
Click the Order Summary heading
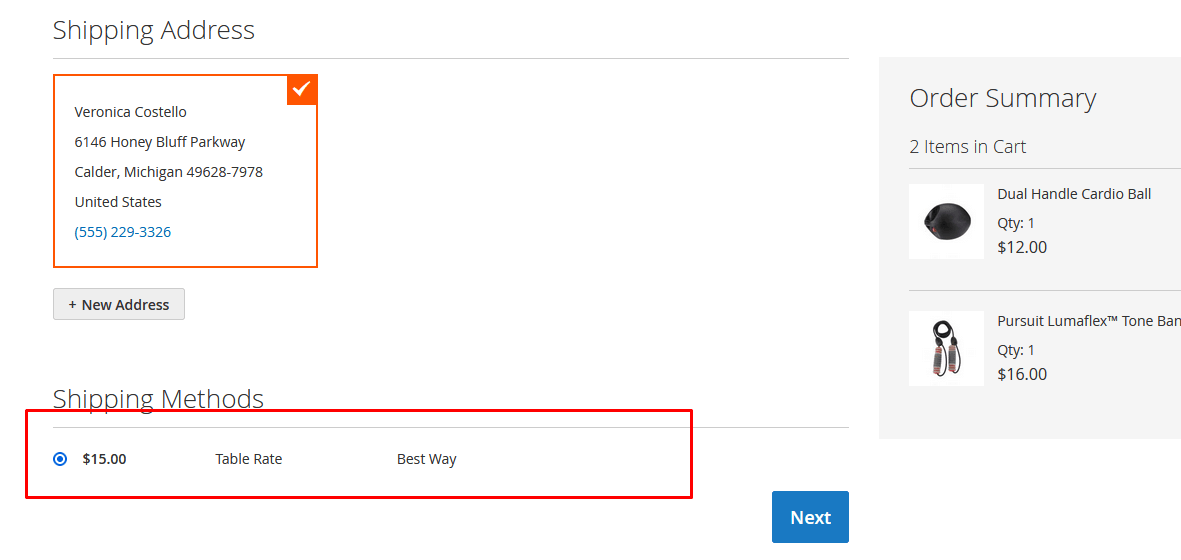pyautogui.click(x=1003, y=98)
